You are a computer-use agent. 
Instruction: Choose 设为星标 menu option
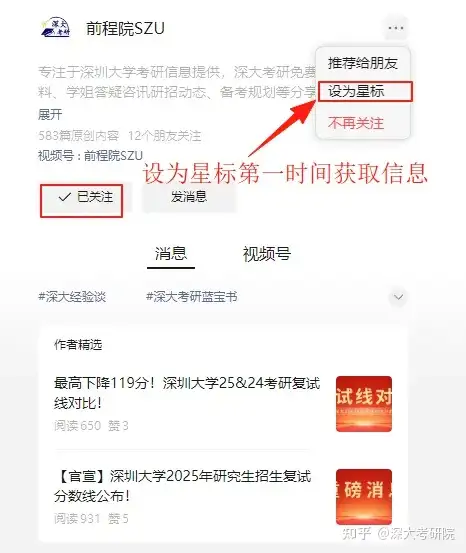click(365, 92)
